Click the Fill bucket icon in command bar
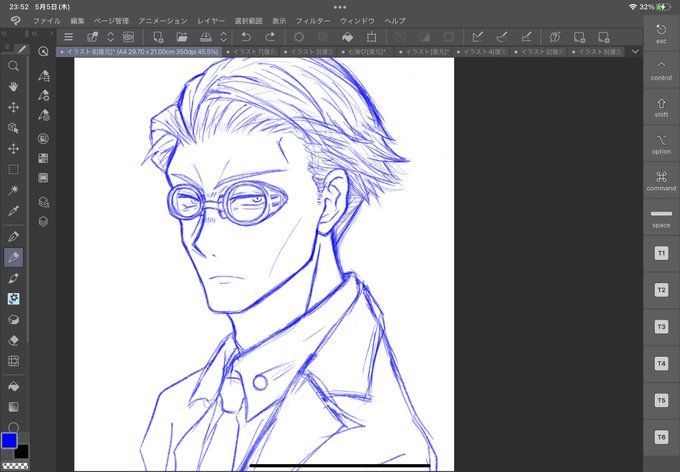The width and height of the screenshot is (680, 472). [347, 37]
